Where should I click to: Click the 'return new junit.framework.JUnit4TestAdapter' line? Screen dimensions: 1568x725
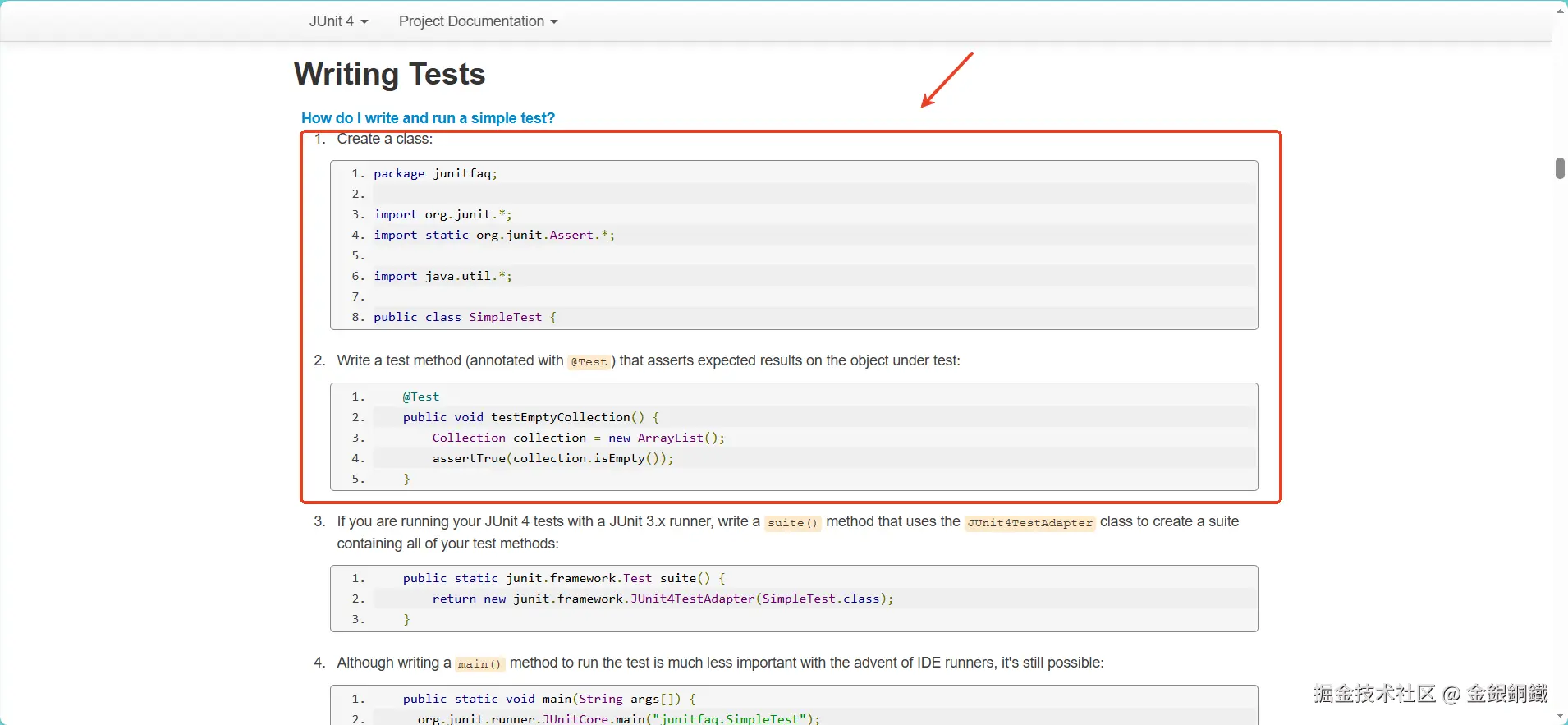[x=663, y=599]
